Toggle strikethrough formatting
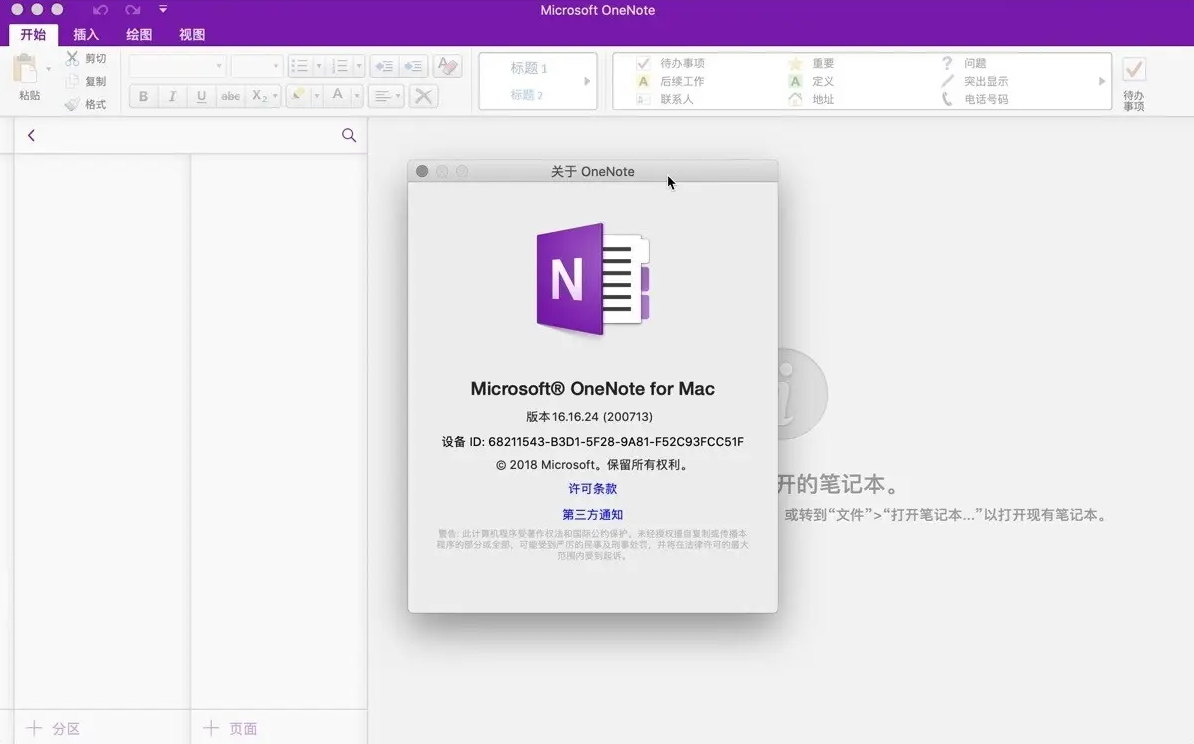1194x744 pixels. tap(230, 96)
